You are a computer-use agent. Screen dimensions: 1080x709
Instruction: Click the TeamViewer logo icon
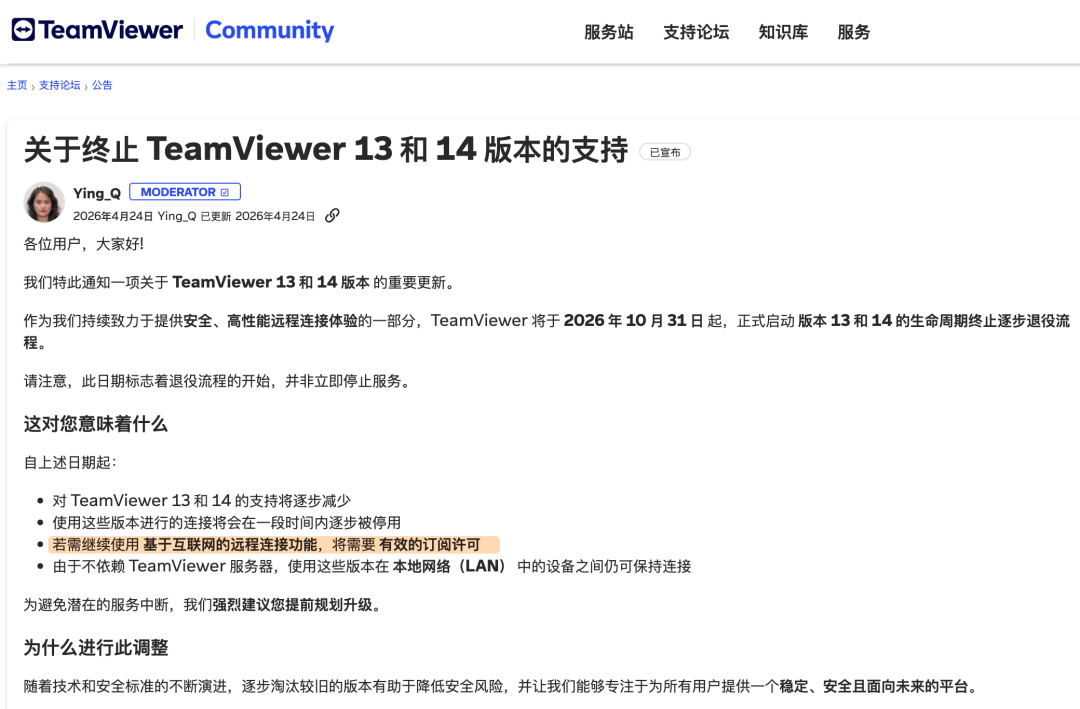[23, 30]
